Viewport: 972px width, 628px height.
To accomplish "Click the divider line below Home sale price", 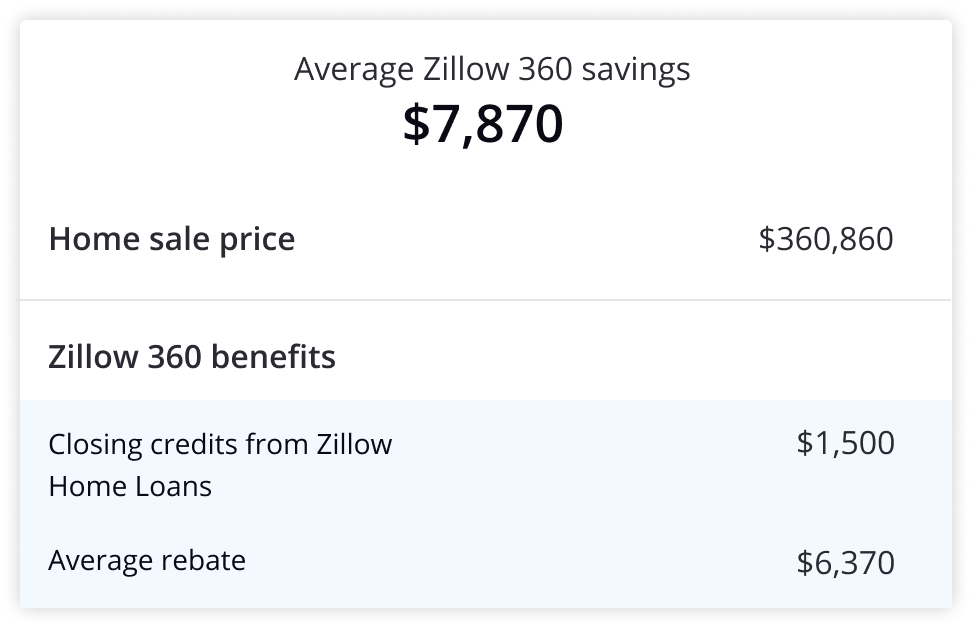I will [x=485, y=300].
